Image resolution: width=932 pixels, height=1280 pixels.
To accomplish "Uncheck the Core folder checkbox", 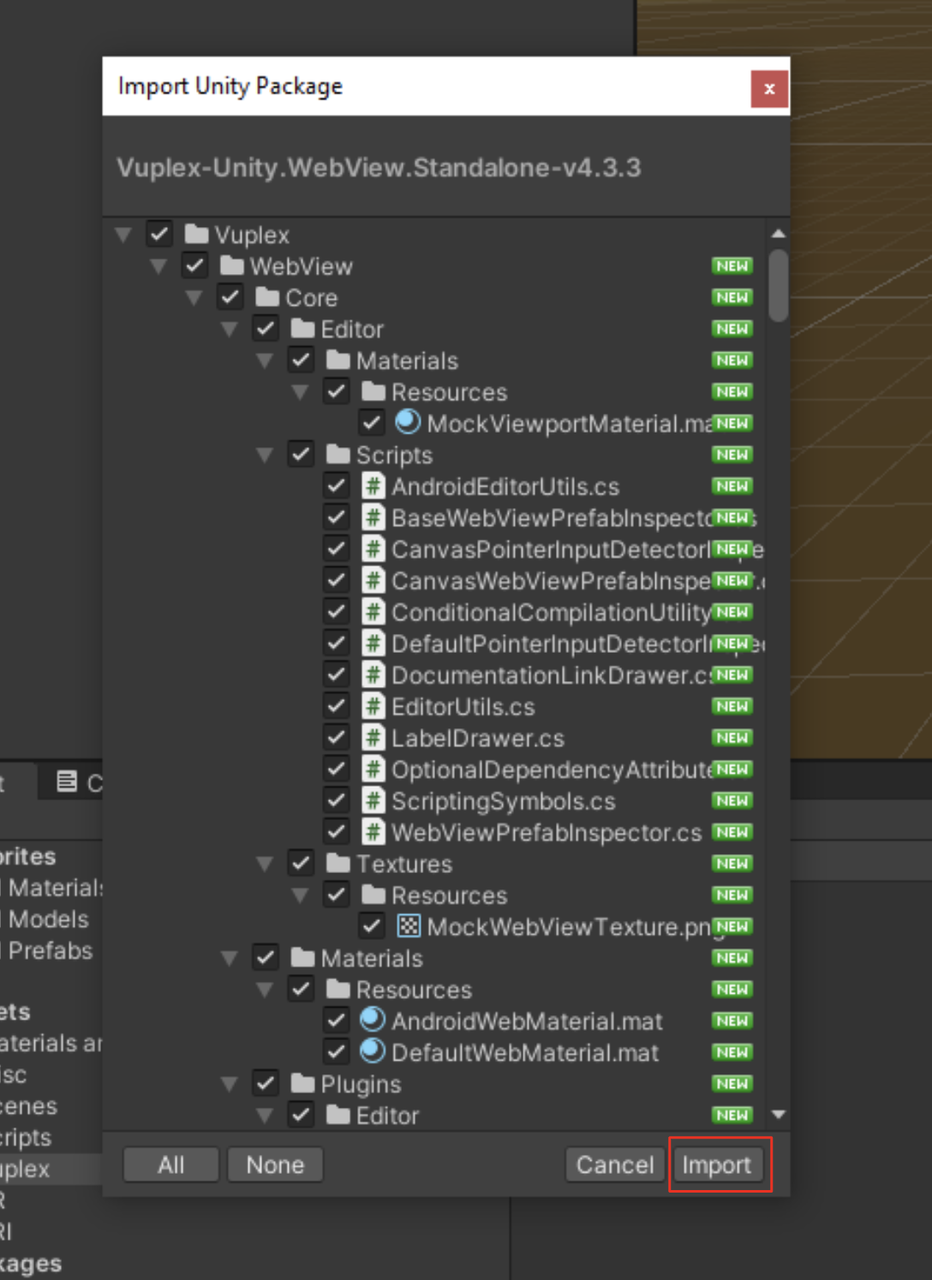I will coord(230,298).
